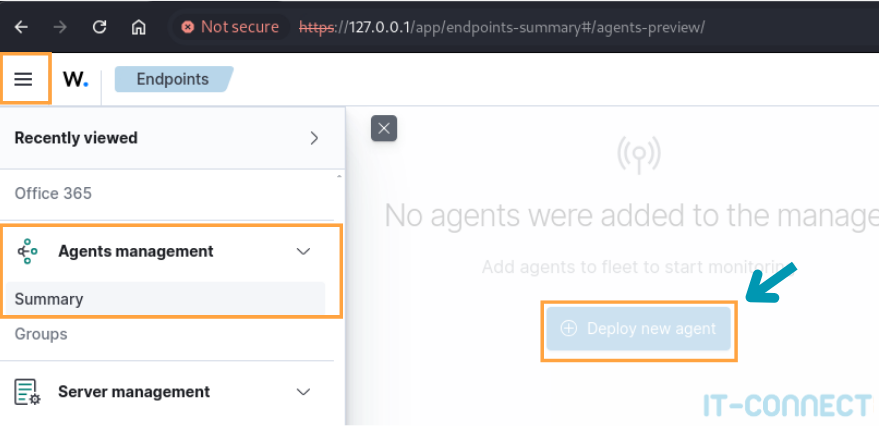Click the Endpoints breadcrumb

pyautogui.click(x=173, y=79)
